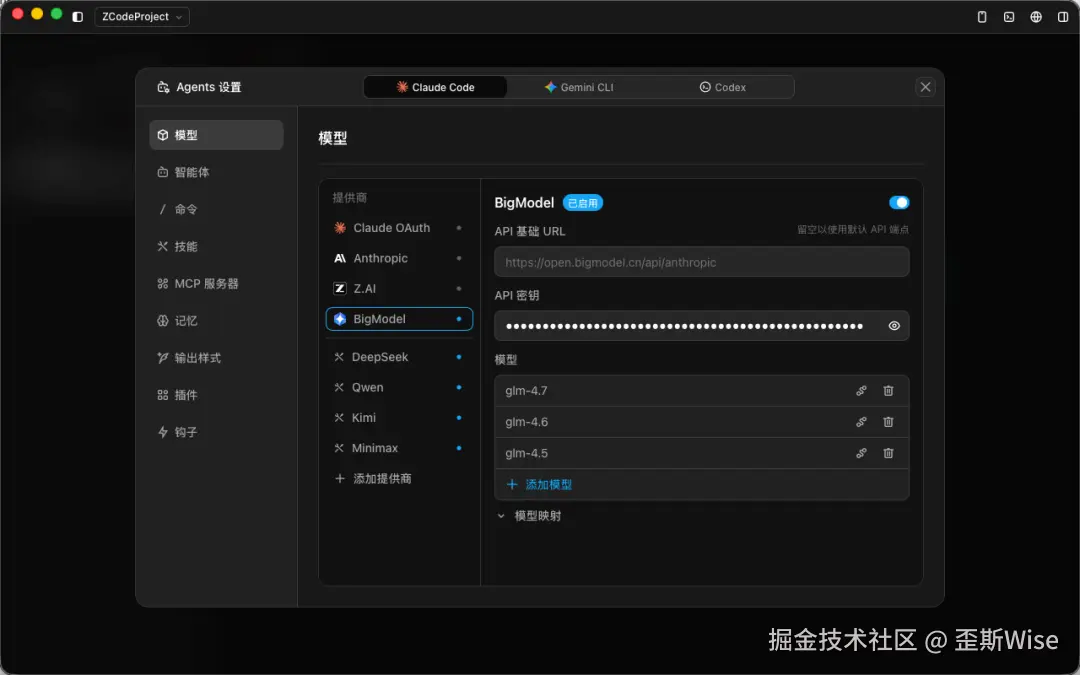
Task: Delete the glm-4.6 model
Action: click(x=889, y=422)
